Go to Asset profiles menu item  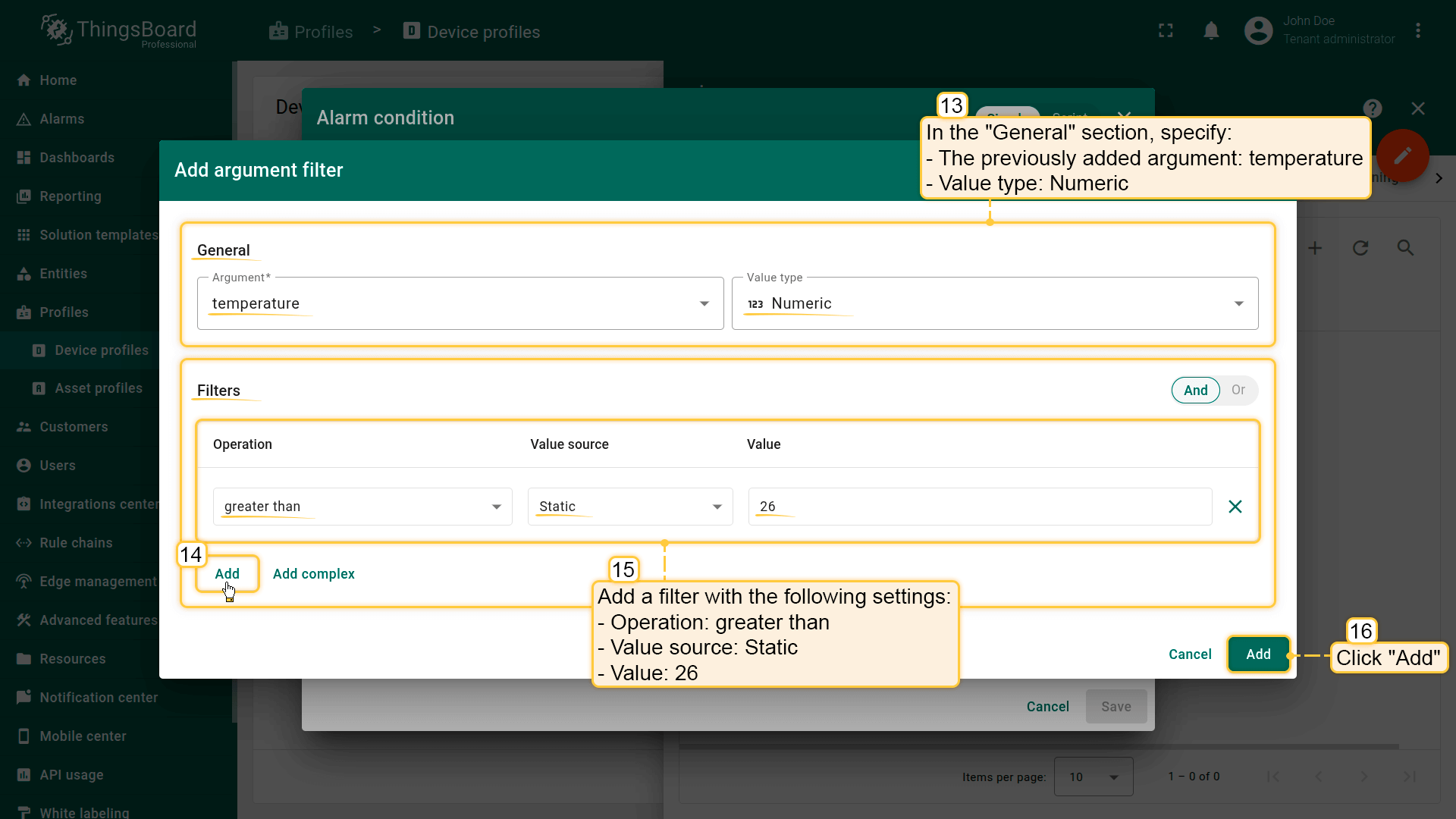(x=98, y=388)
